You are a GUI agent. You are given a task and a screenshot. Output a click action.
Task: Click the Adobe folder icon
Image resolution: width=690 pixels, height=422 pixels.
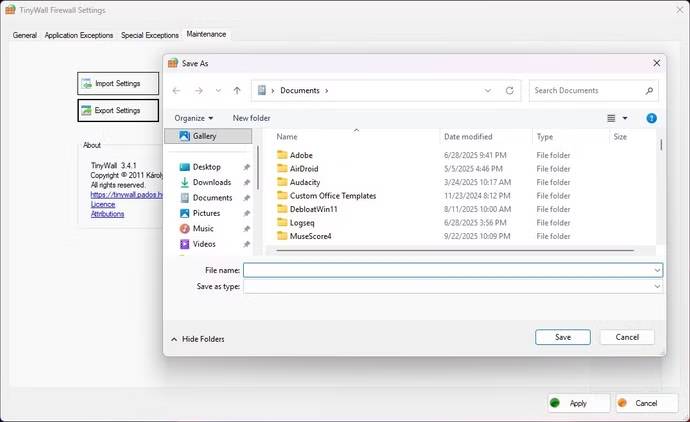282,154
